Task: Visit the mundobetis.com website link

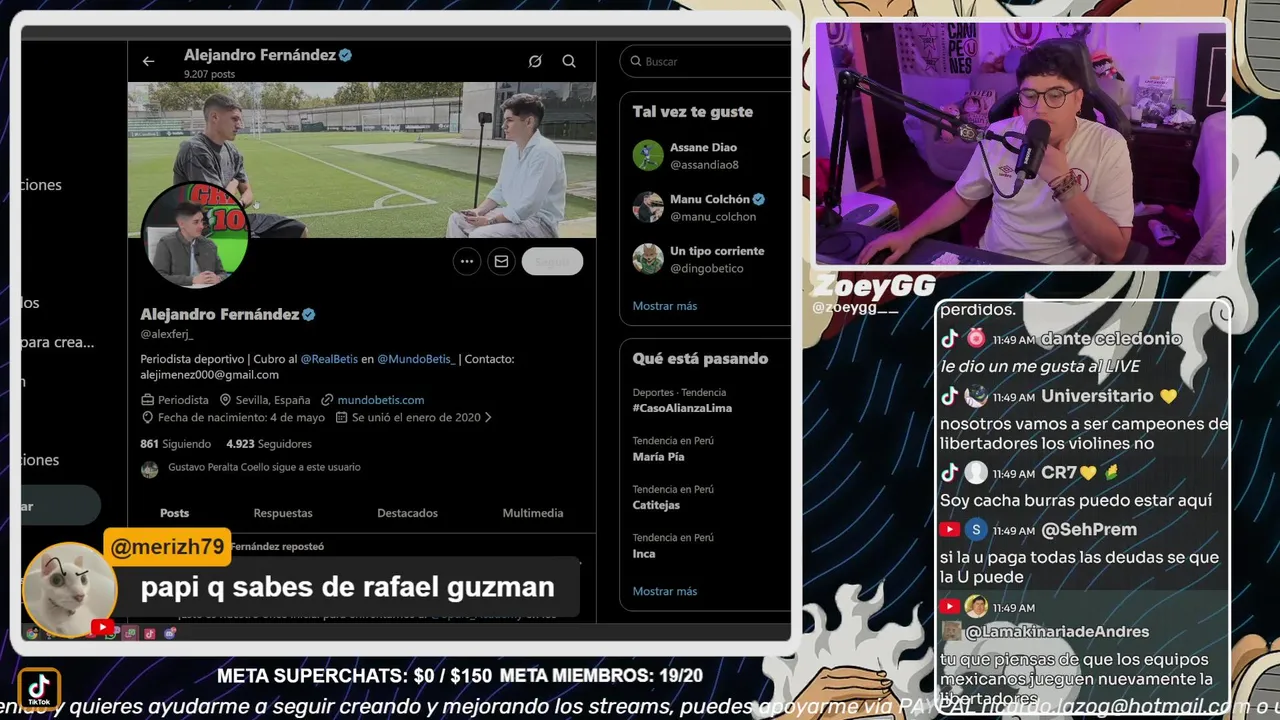Action: click(x=380, y=400)
